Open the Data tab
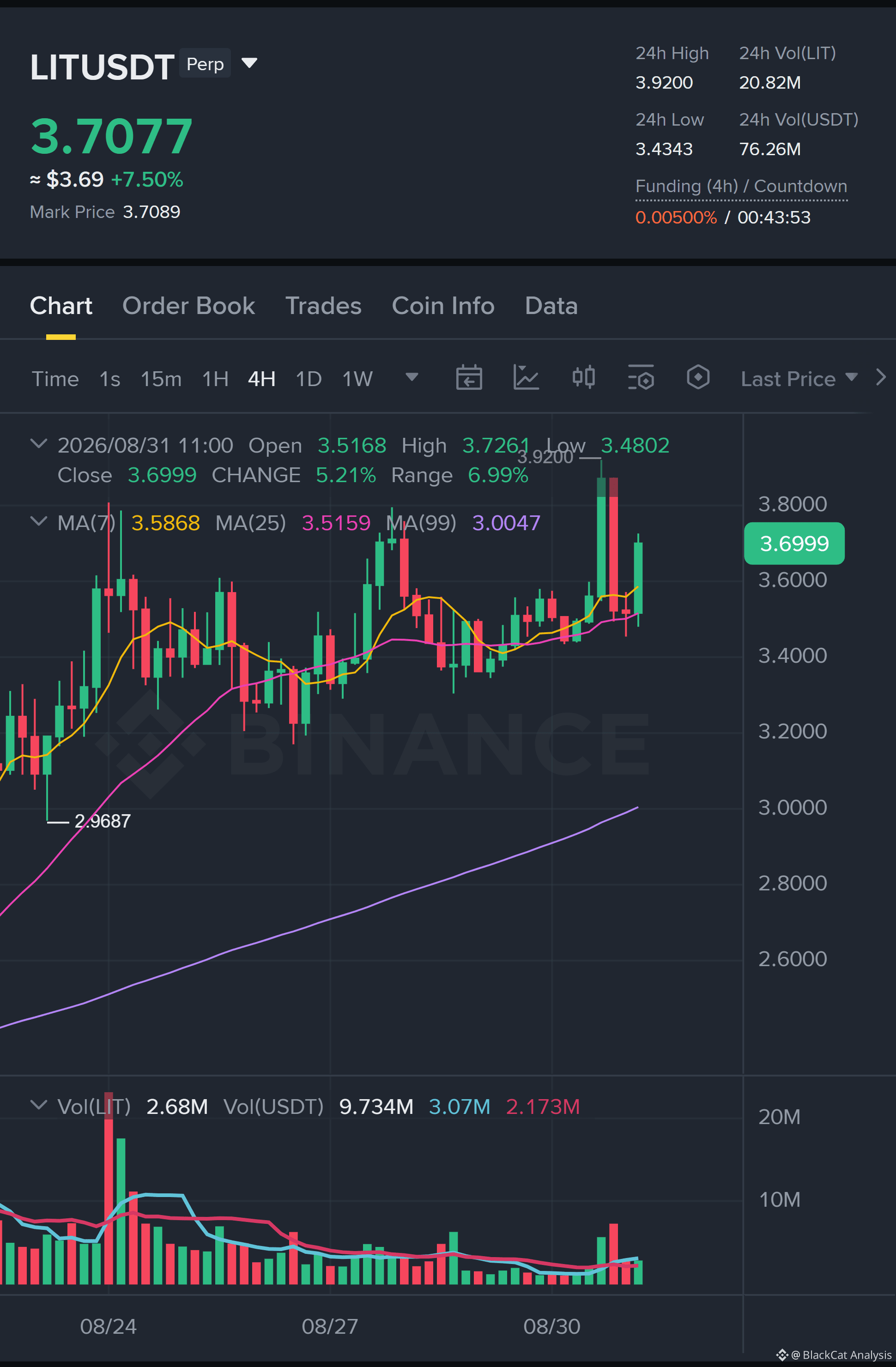The image size is (896, 1367). [551, 306]
